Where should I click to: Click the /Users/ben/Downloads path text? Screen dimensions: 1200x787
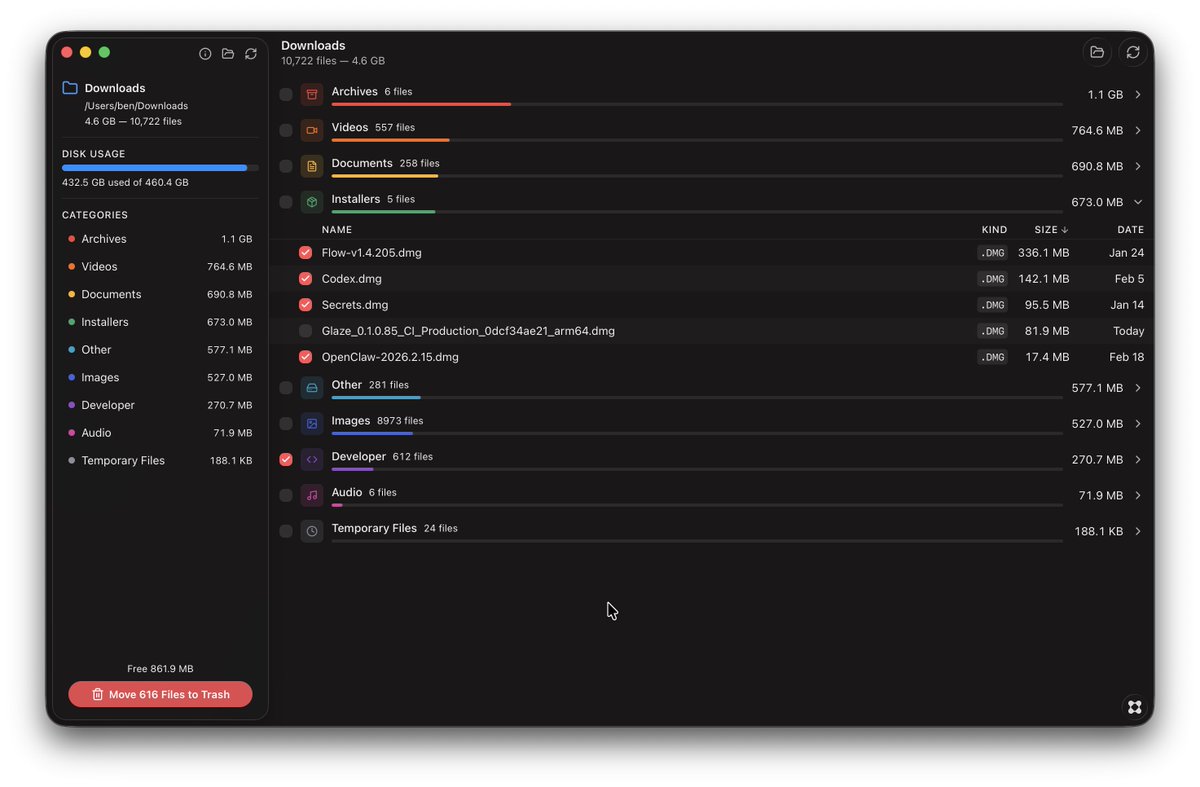pyautogui.click(x=136, y=106)
